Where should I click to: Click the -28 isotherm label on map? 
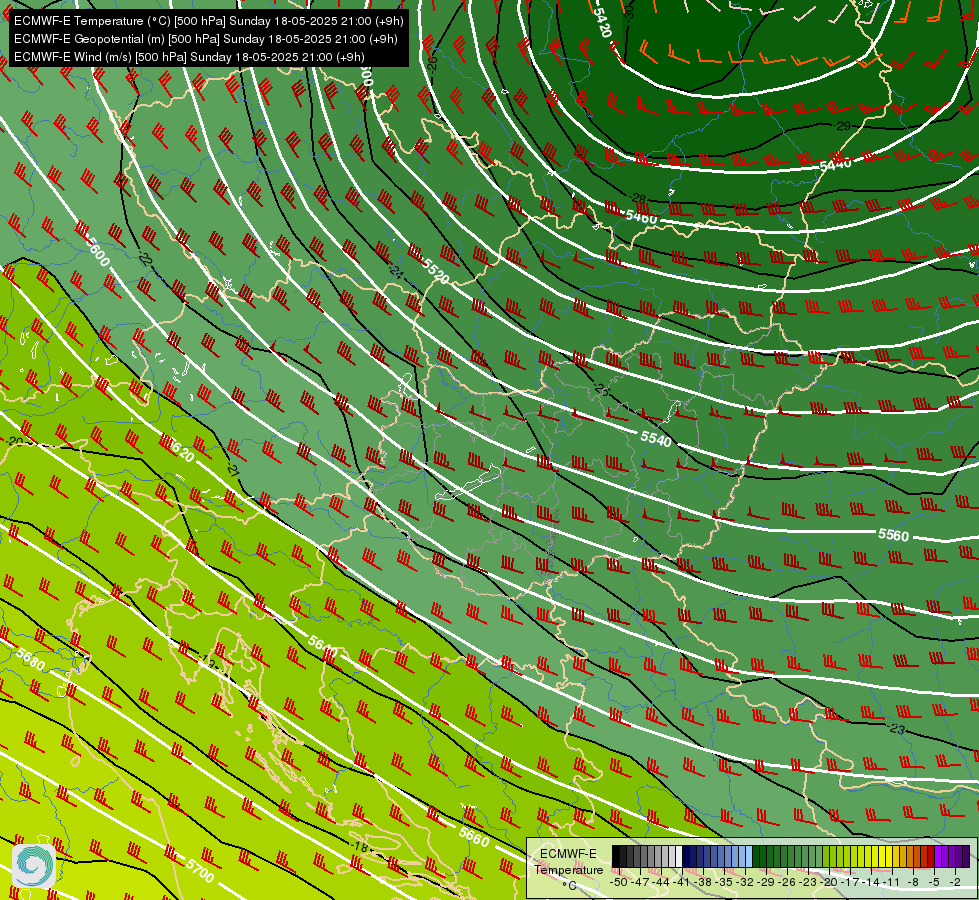pos(637,199)
